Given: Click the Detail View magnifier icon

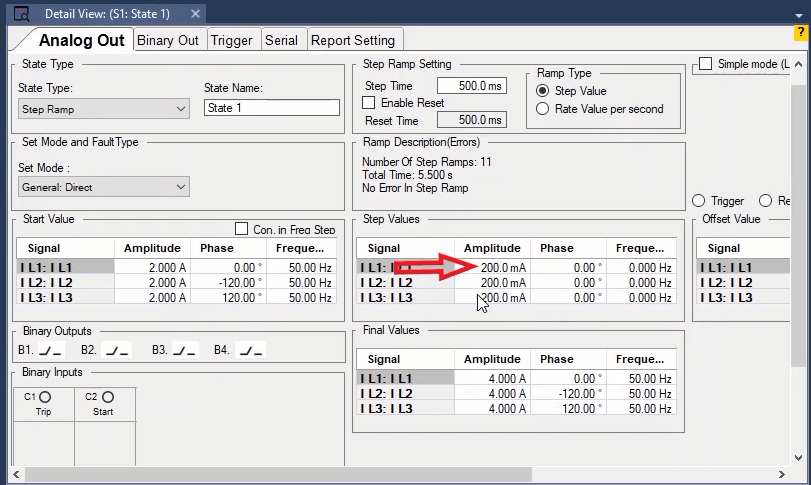Looking at the screenshot, I should coord(21,15).
